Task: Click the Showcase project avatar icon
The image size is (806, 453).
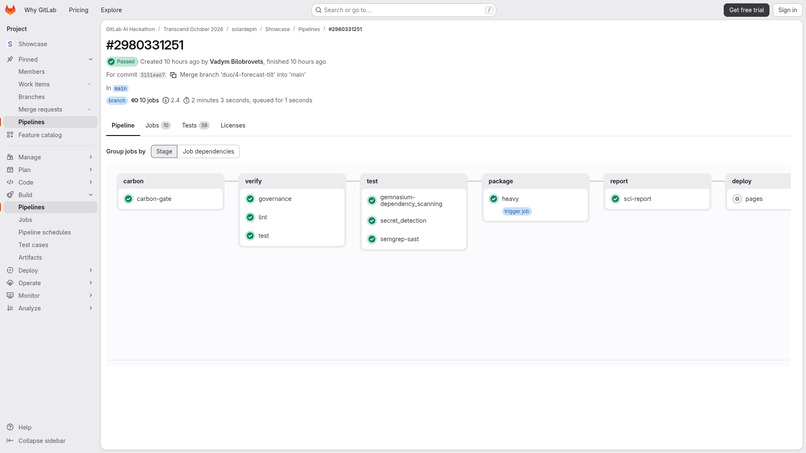Action: [x=10, y=44]
